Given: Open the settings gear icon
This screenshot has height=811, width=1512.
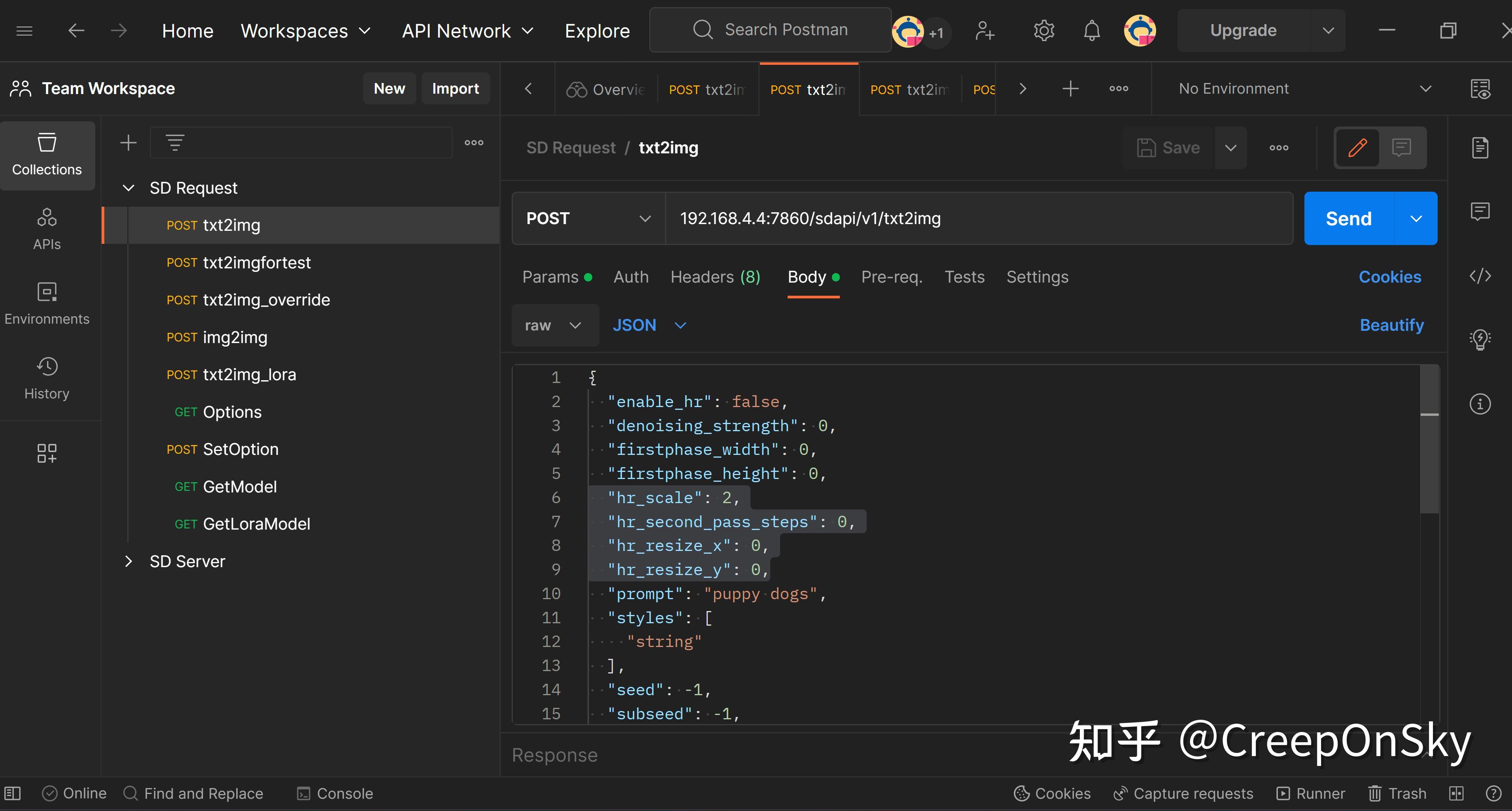Looking at the screenshot, I should tap(1043, 30).
